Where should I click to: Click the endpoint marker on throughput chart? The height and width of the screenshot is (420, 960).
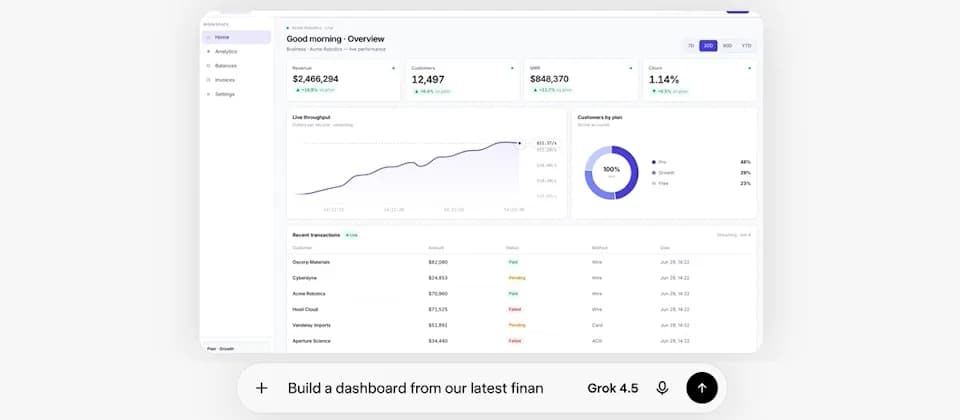tap(519, 143)
